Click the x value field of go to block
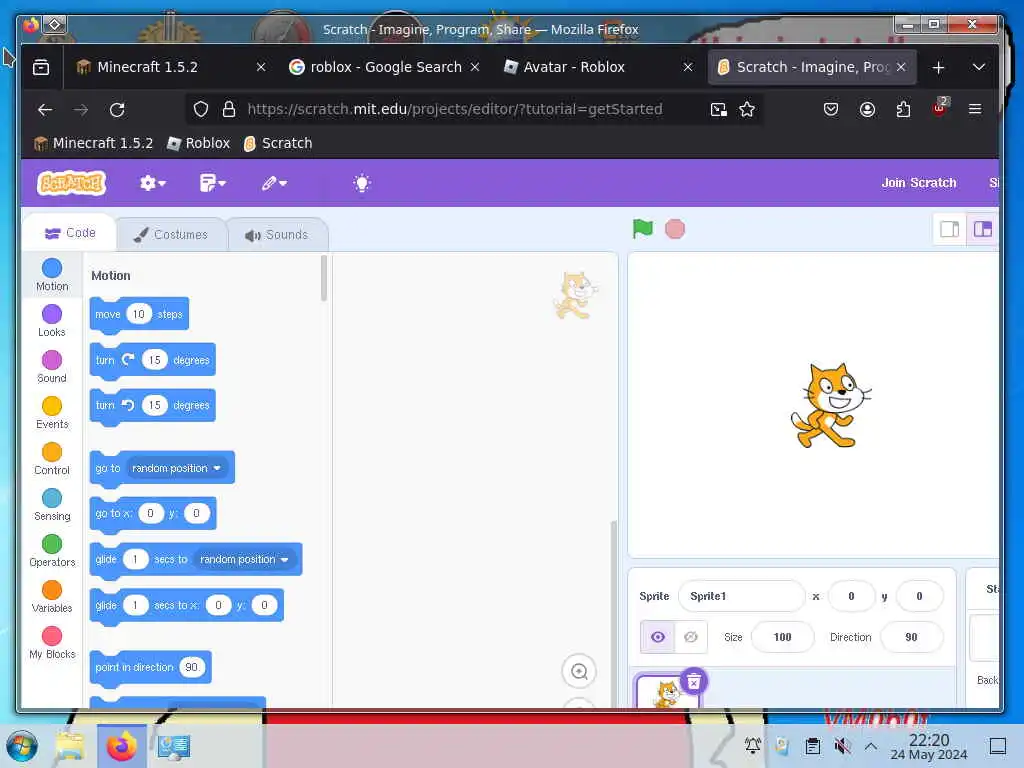The image size is (1024, 768). click(x=150, y=513)
